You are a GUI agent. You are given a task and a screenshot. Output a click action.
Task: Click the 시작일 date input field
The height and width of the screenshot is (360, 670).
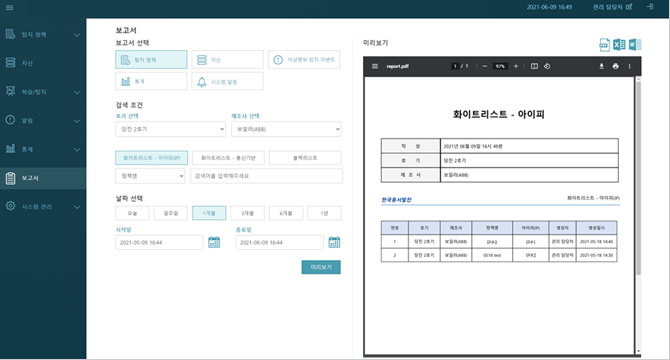[159, 243]
